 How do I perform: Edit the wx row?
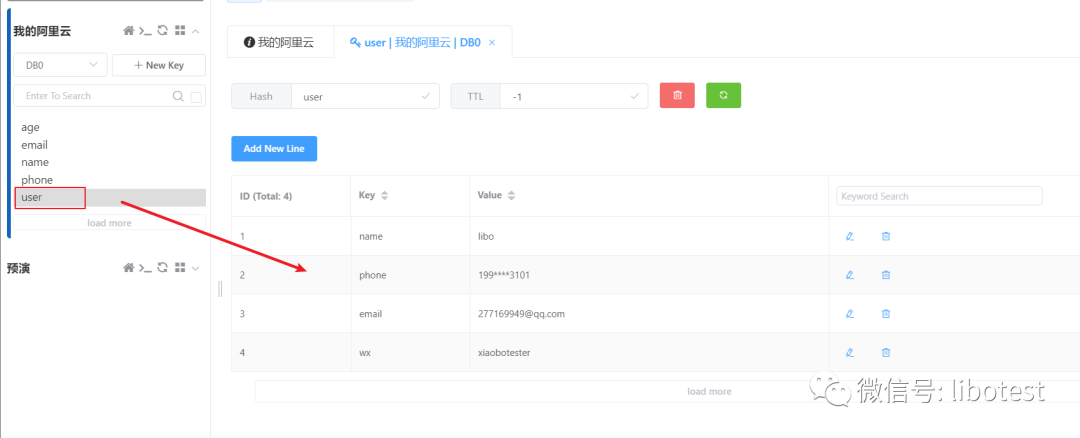[850, 353]
